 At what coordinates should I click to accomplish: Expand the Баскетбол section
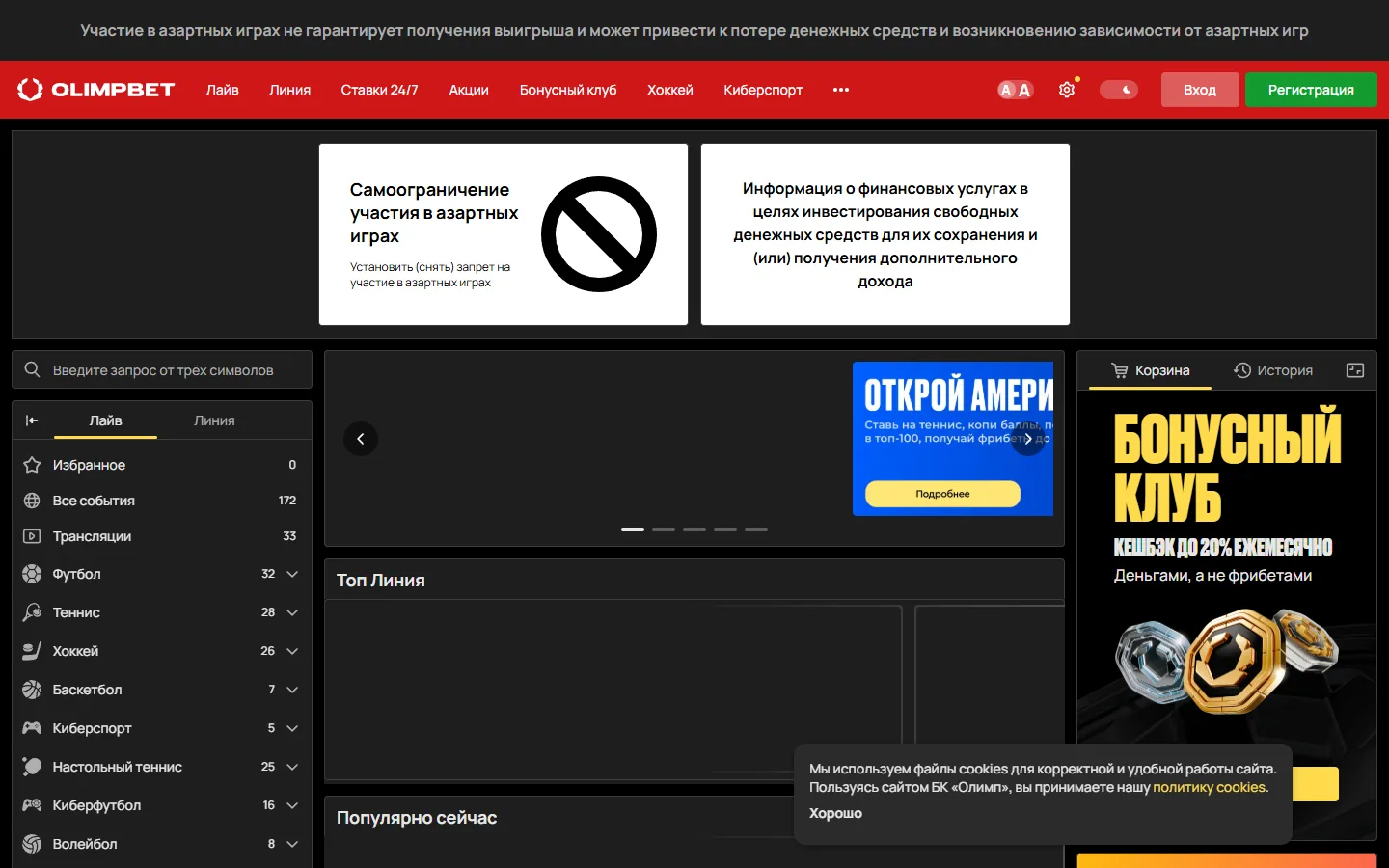pos(292,690)
